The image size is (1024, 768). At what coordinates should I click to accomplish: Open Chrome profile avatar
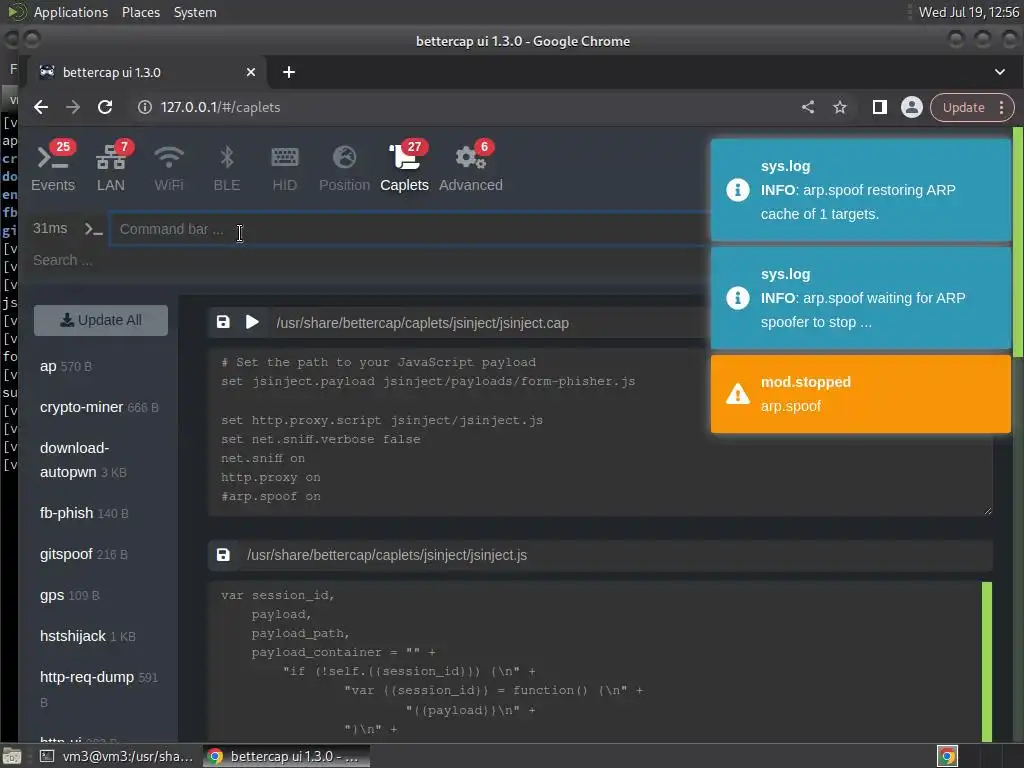click(x=912, y=107)
